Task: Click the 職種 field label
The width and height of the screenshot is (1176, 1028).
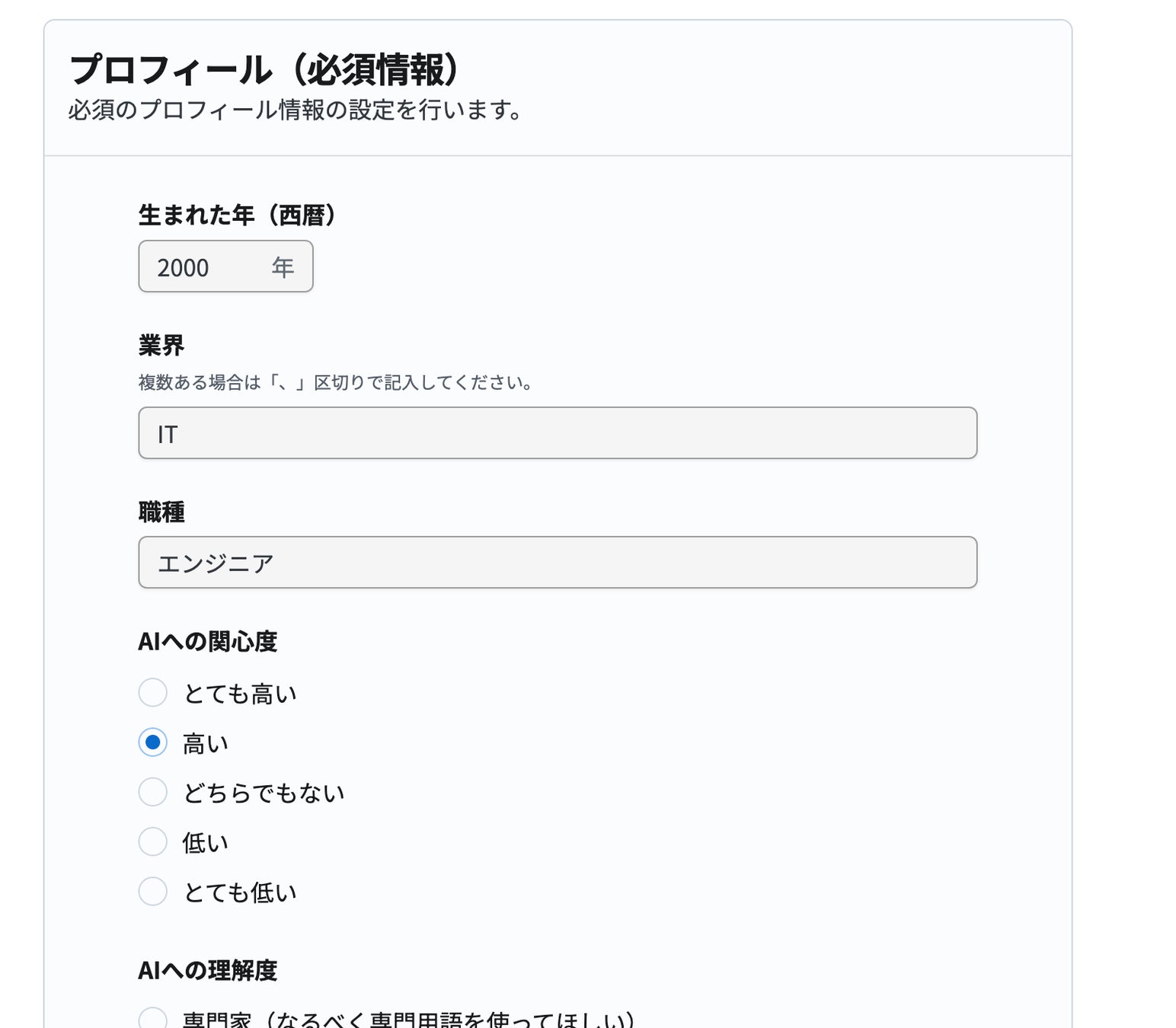Action: pos(161,512)
